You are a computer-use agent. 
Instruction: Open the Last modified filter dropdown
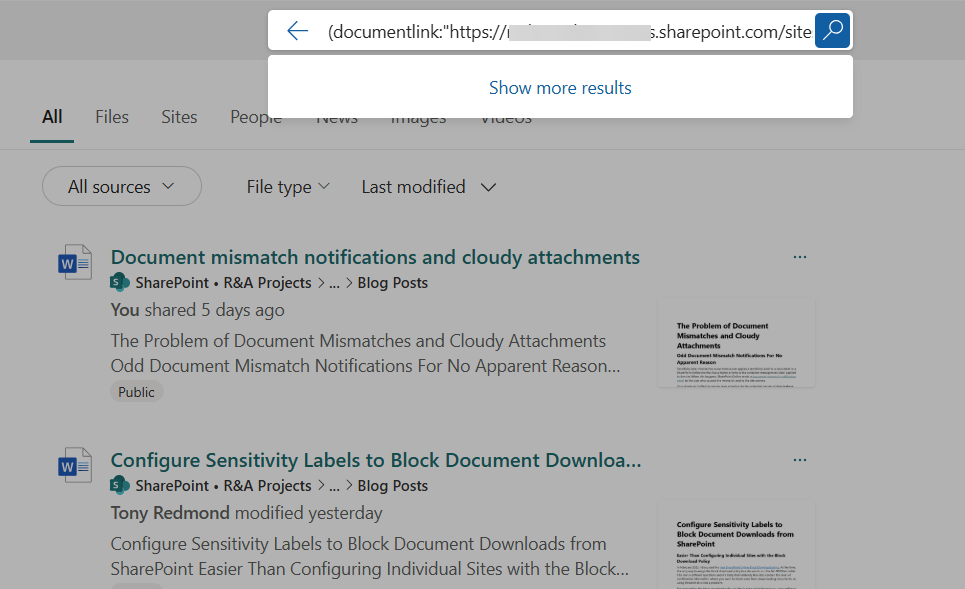coord(429,186)
